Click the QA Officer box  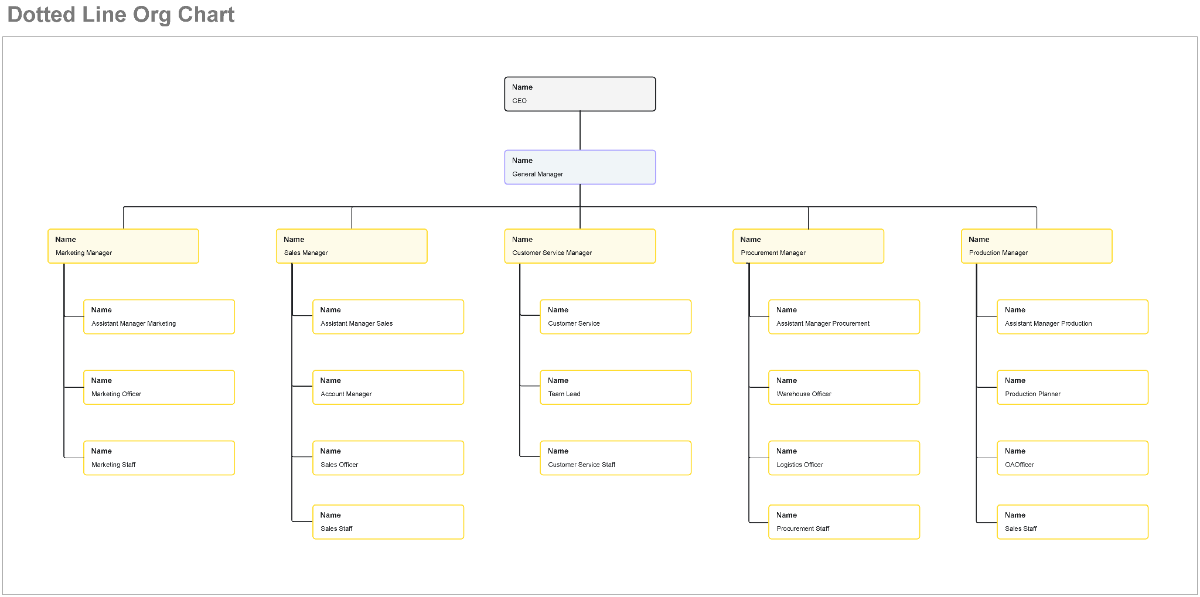(1072, 457)
